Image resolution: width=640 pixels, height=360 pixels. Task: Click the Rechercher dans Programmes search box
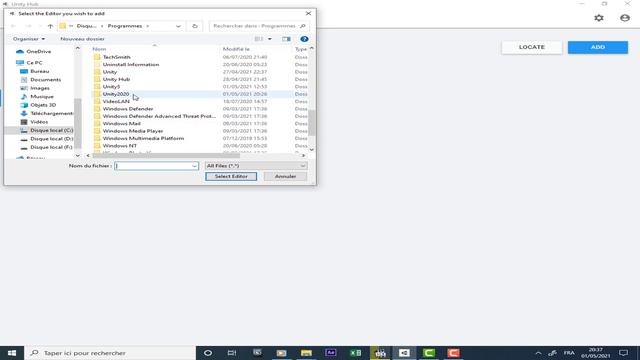pyautogui.click(x=259, y=26)
